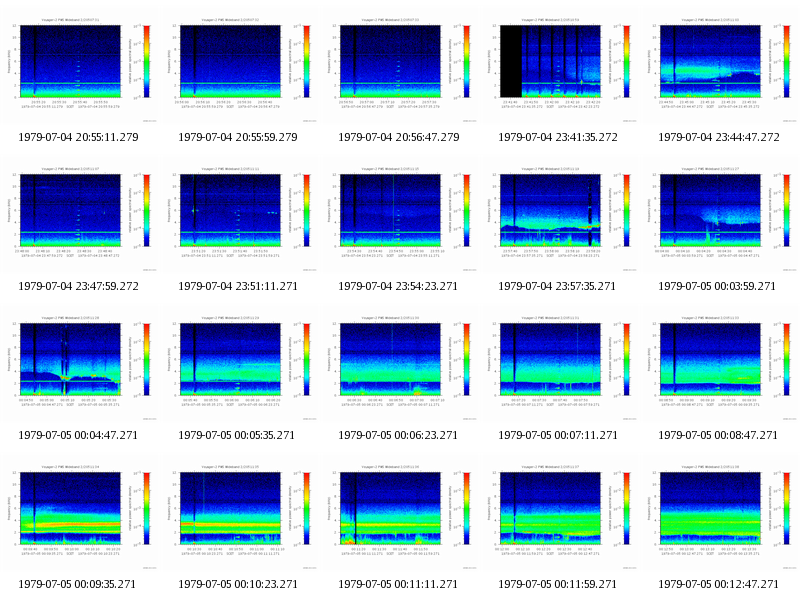The height and width of the screenshot is (596, 800).
Task: Open the 1979-07-05 00:06:23.271 spectrogram thumbnail
Action: pyautogui.click(x=398, y=368)
